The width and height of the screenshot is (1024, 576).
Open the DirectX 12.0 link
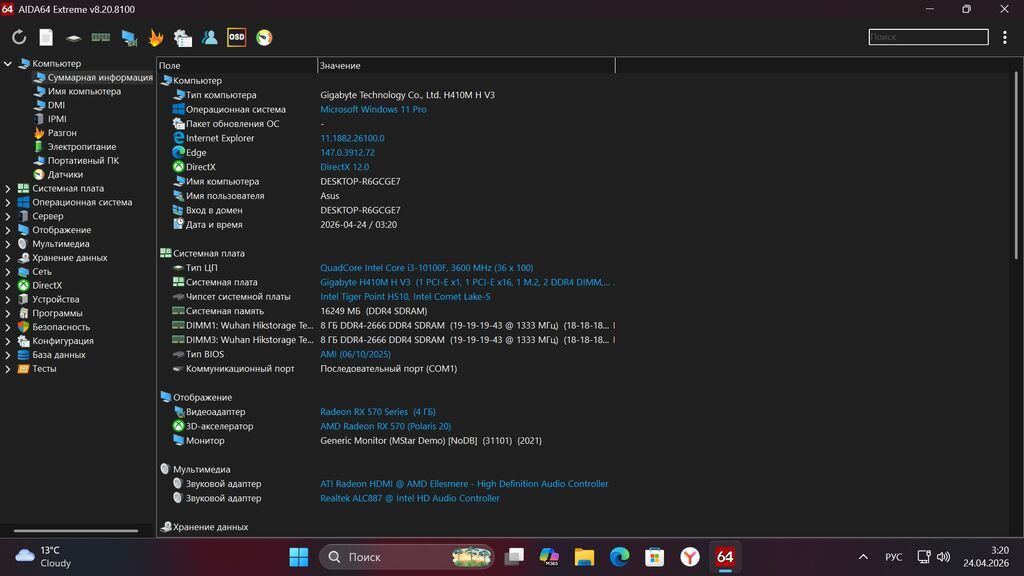(344, 167)
